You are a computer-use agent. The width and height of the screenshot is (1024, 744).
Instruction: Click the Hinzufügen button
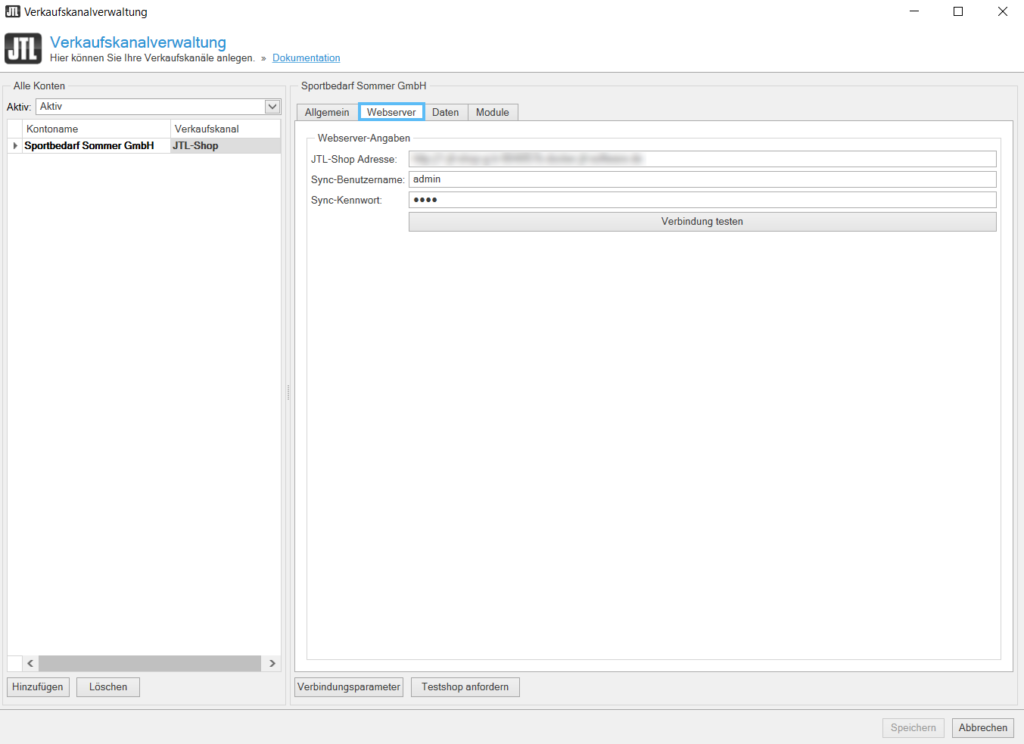[x=38, y=687]
